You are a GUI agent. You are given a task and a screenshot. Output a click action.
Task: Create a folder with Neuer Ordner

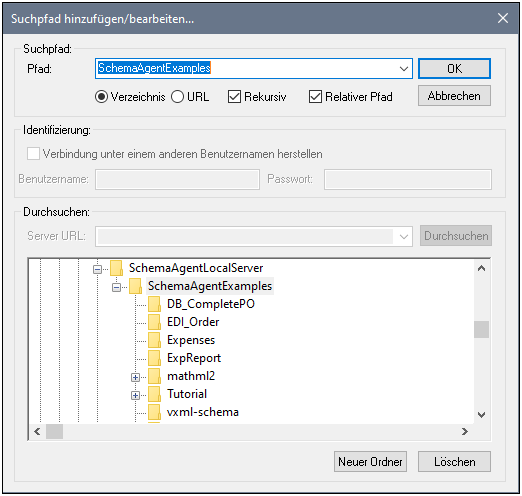click(x=370, y=462)
